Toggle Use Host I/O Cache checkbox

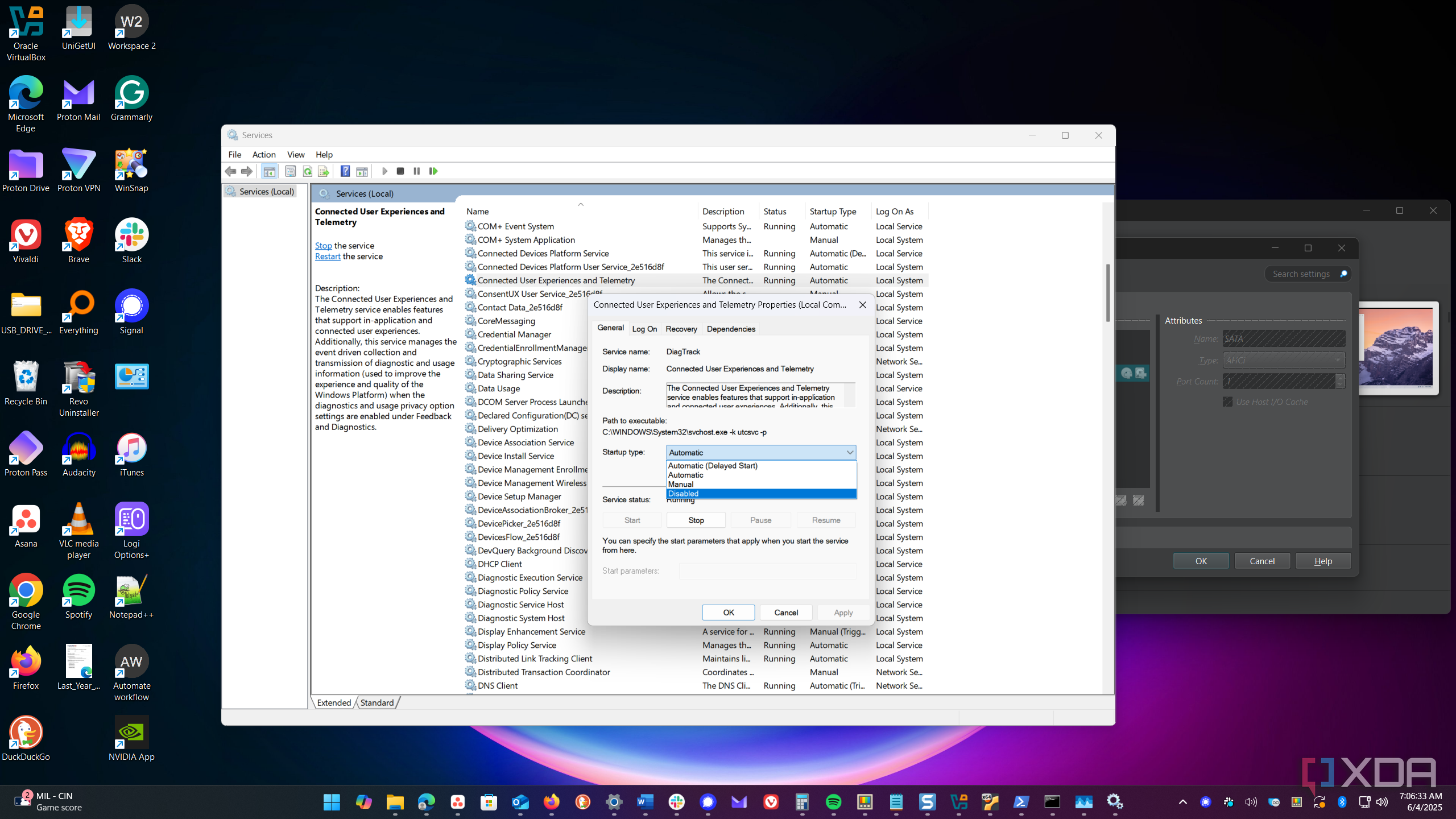1228,402
